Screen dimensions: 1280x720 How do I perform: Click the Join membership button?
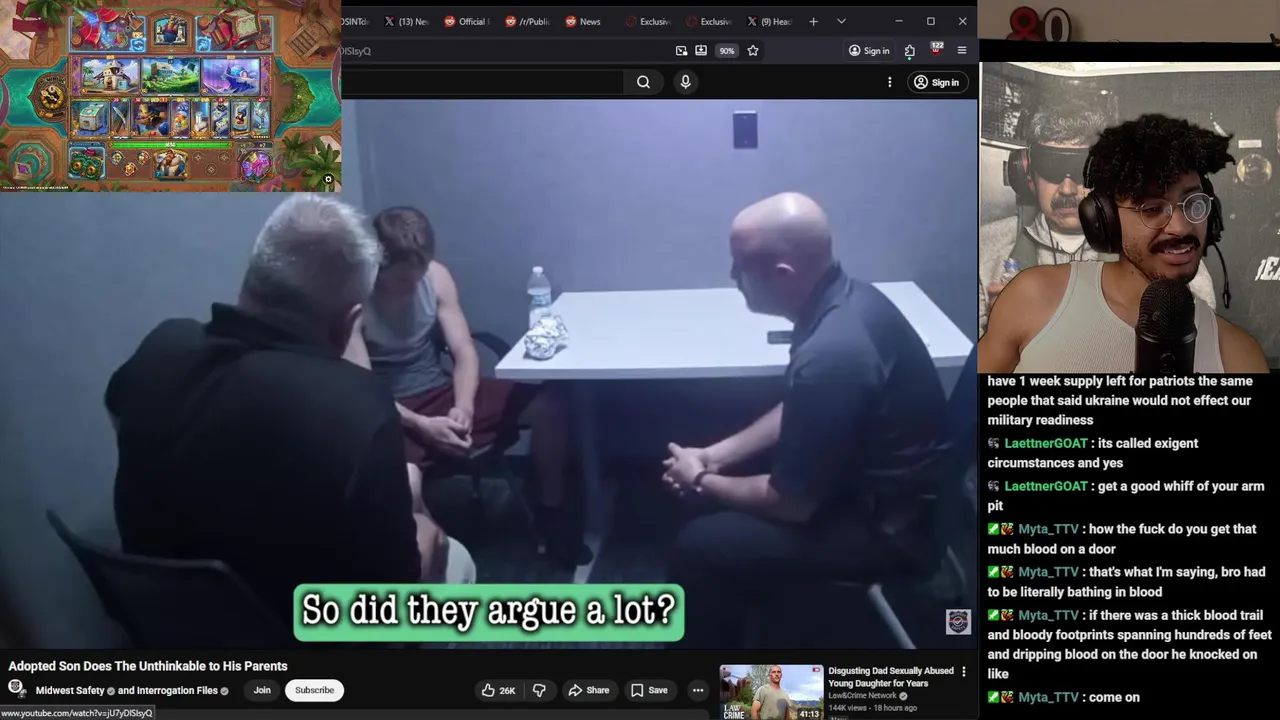tap(262, 690)
